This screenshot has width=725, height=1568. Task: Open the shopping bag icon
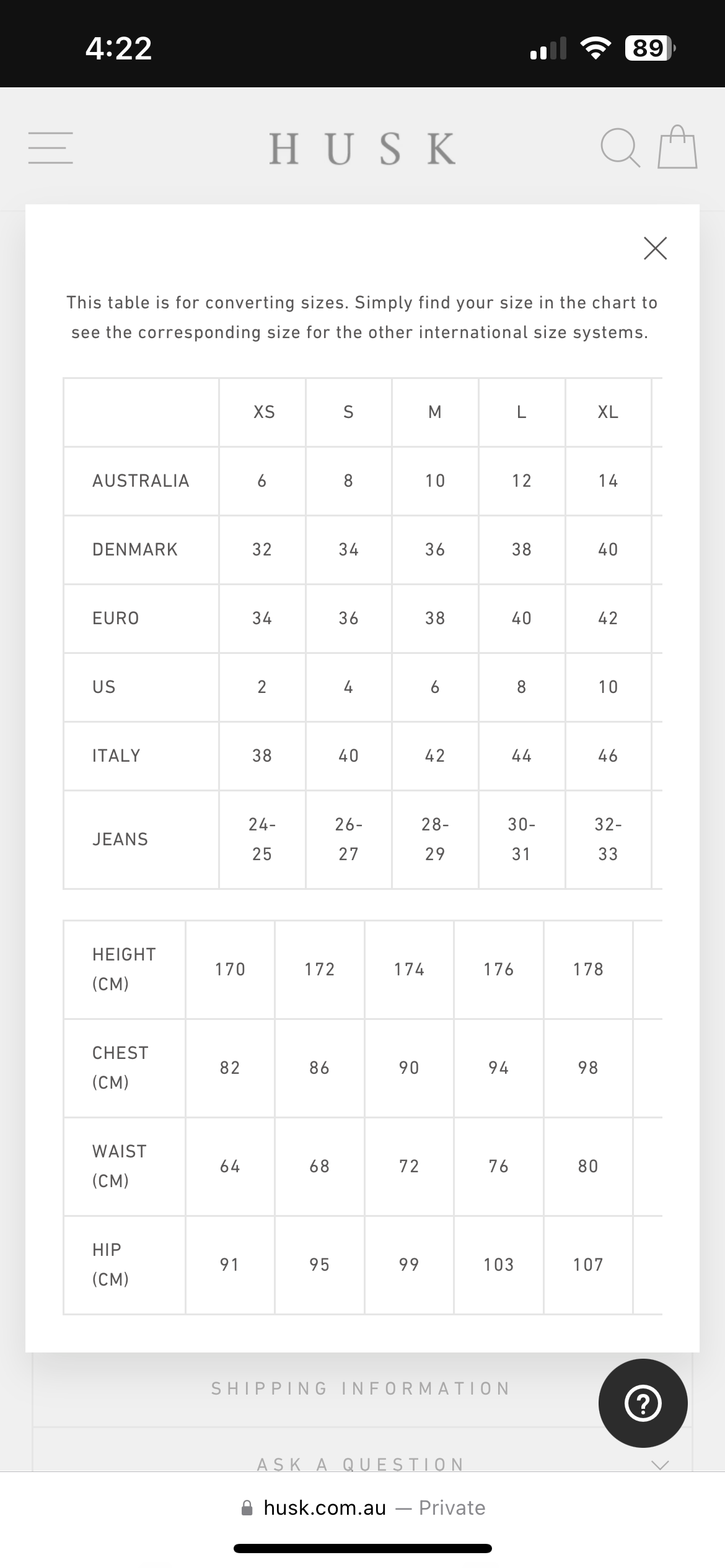pyautogui.click(x=677, y=147)
